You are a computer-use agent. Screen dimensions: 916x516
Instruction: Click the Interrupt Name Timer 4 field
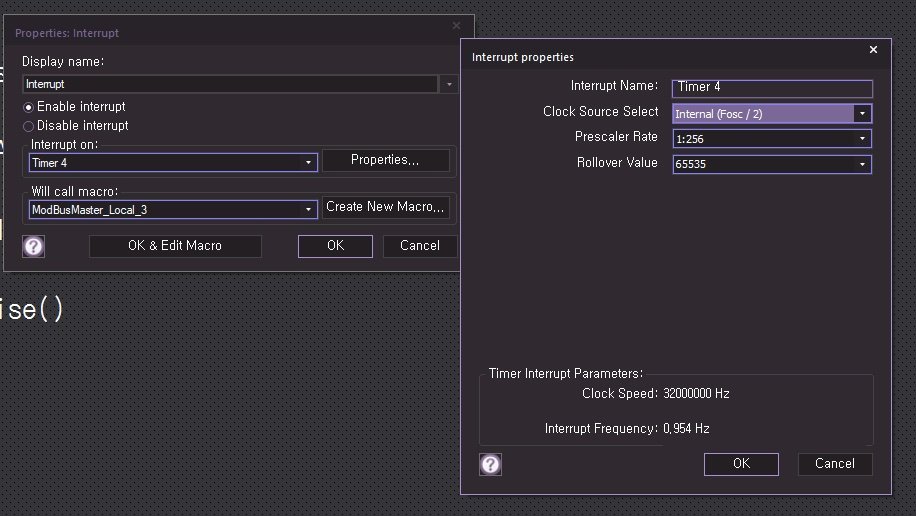[772, 88]
